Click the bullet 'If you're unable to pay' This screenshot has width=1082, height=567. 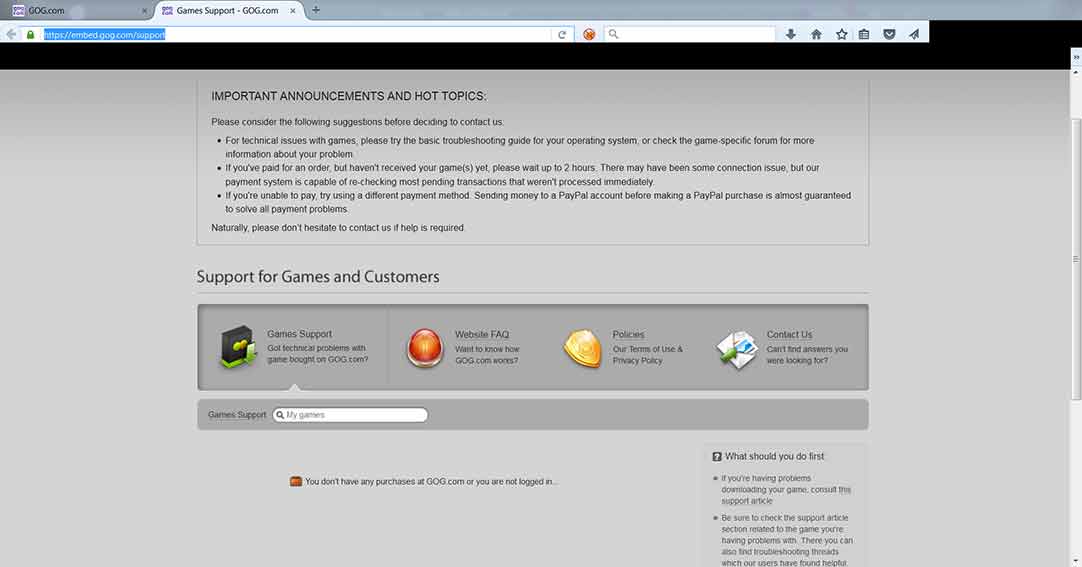pos(538,202)
